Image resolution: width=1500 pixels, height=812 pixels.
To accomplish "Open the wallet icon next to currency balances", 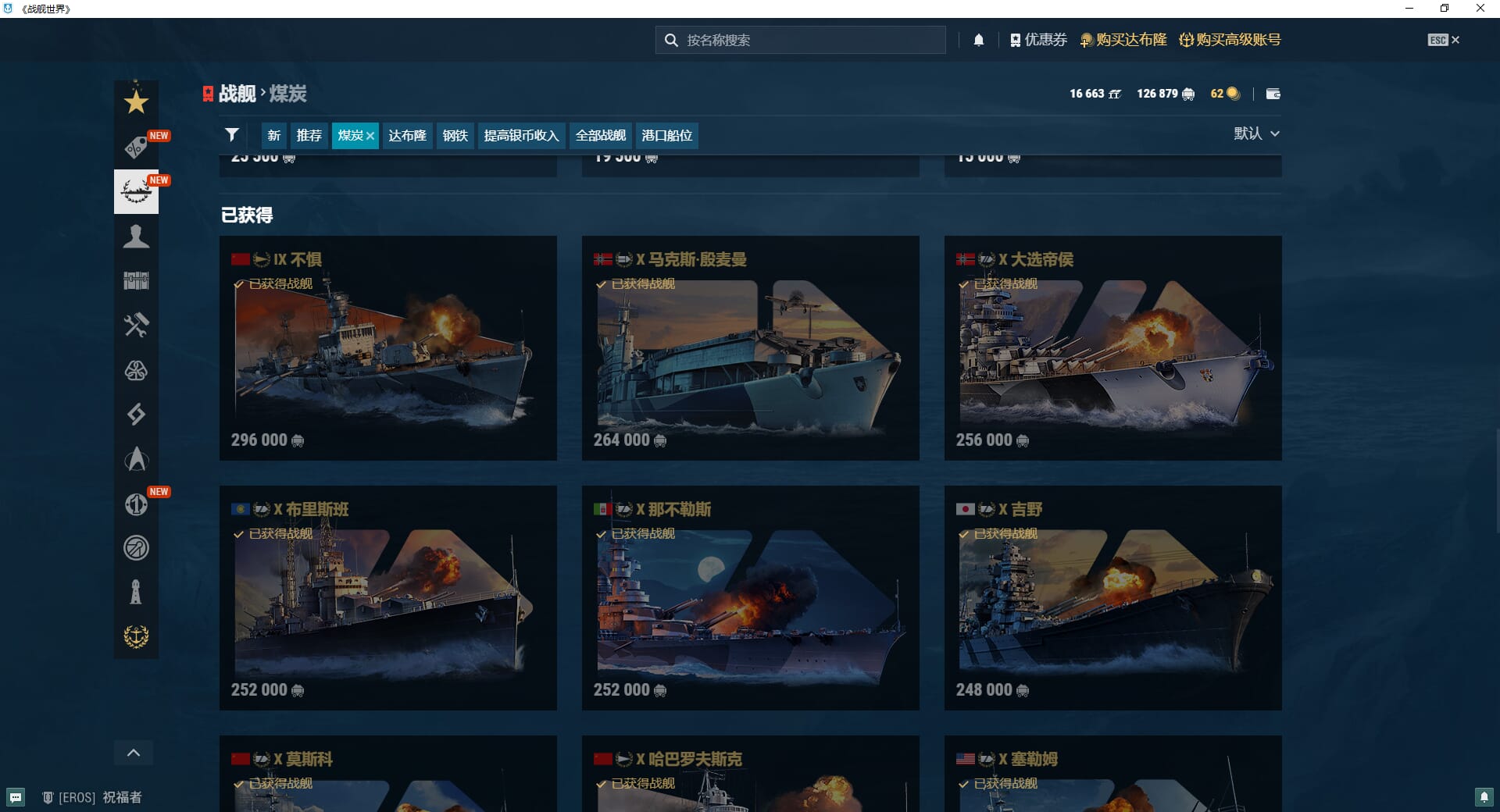I will (x=1273, y=94).
